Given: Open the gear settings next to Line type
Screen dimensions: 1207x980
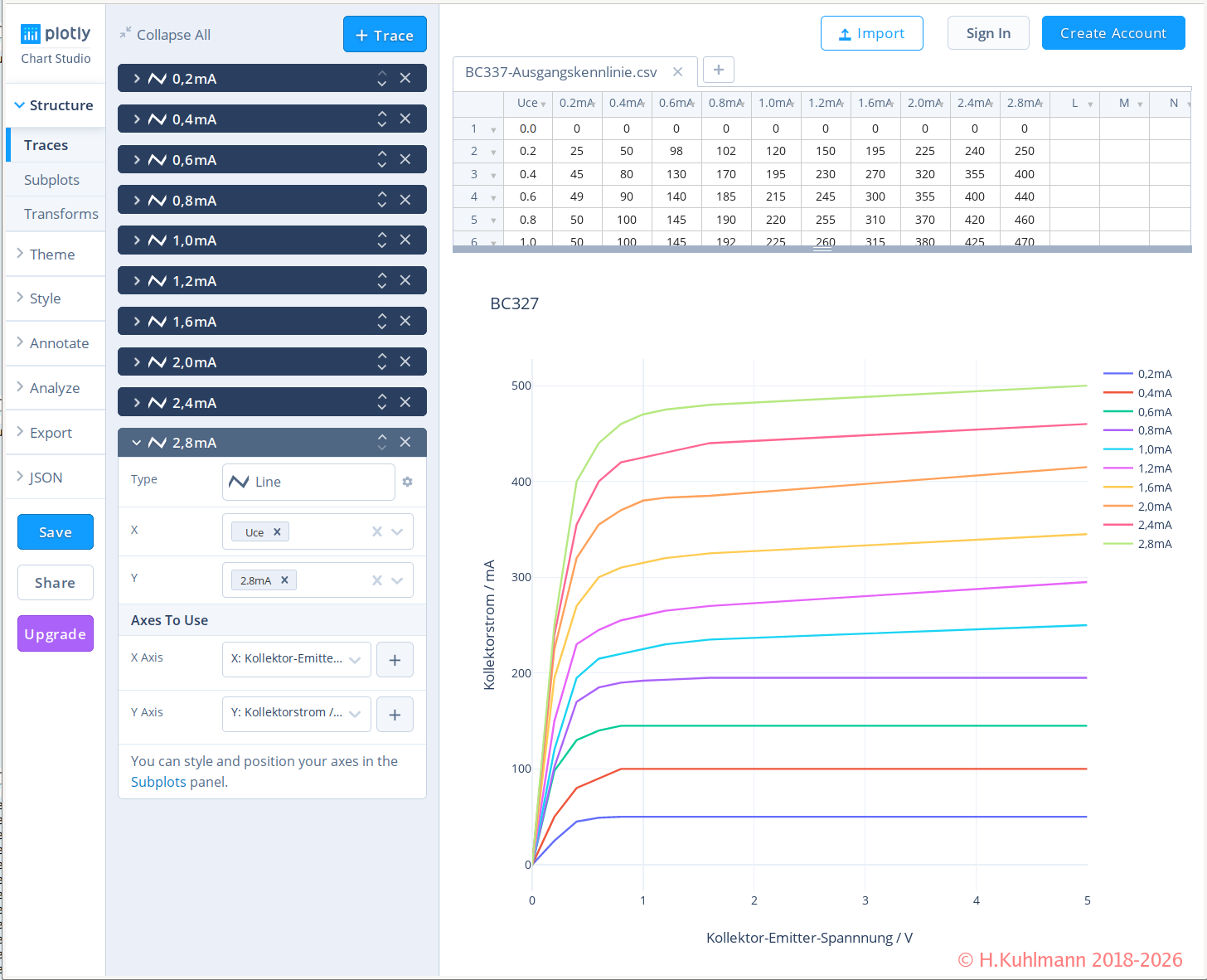Looking at the screenshot, I should pyautogui.click(x=407, y=482).
